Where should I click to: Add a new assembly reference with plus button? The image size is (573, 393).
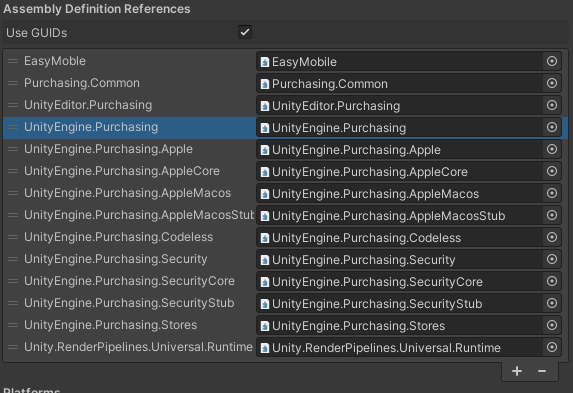[x=517, y=371]
